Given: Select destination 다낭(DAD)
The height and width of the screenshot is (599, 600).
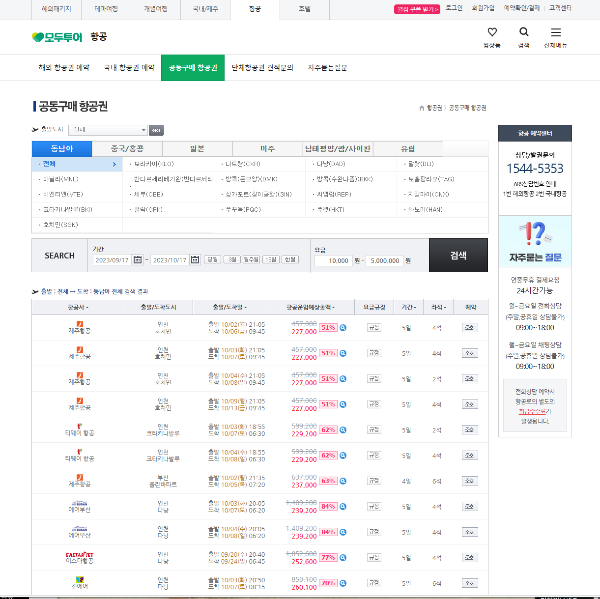Looking at the screenshot, I should (x=331, y=164).
